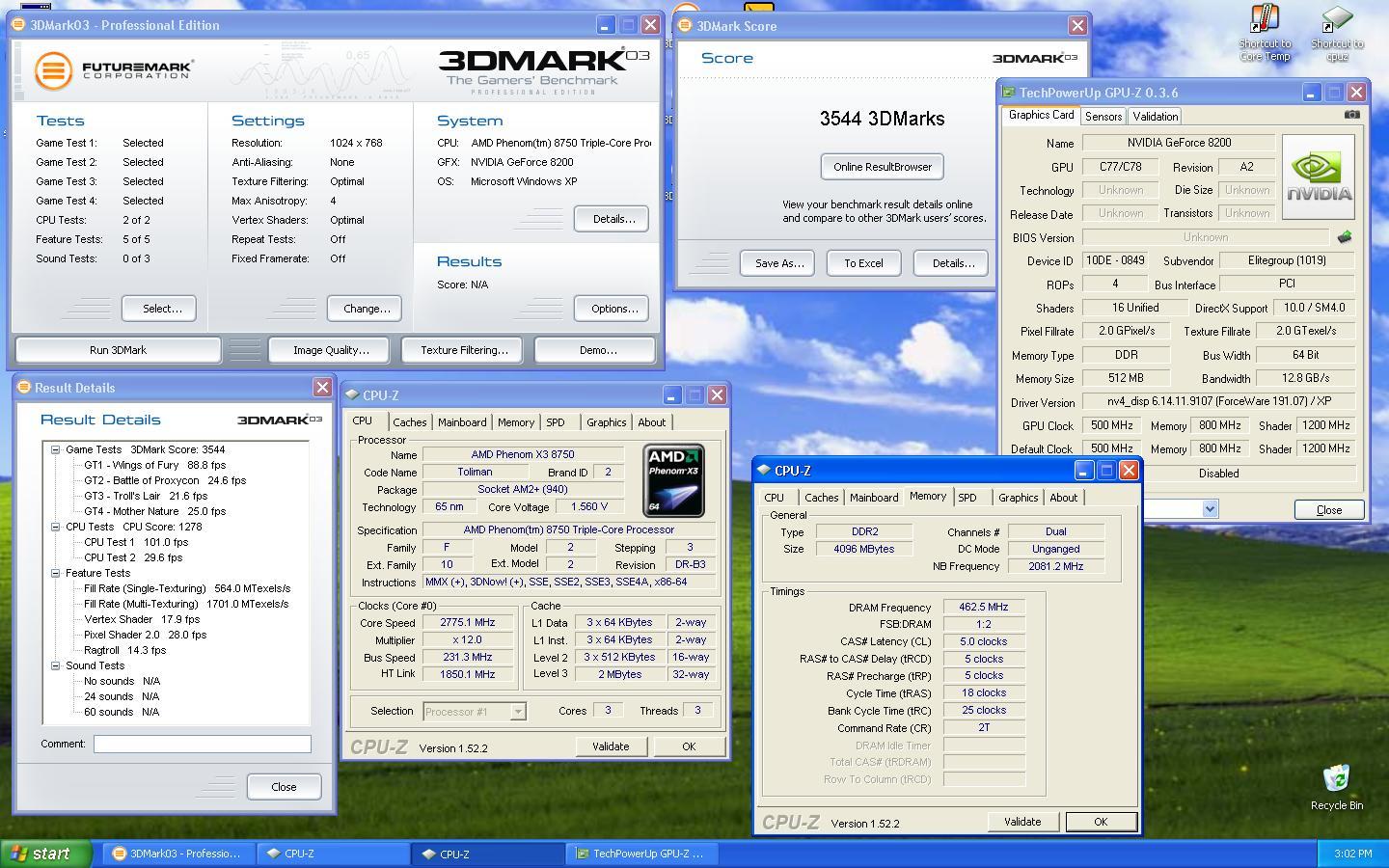Screen dimensions: 1389x868
Task: Click Validate in CPU-Z Memory window
Action: (x=1022, y=822)
